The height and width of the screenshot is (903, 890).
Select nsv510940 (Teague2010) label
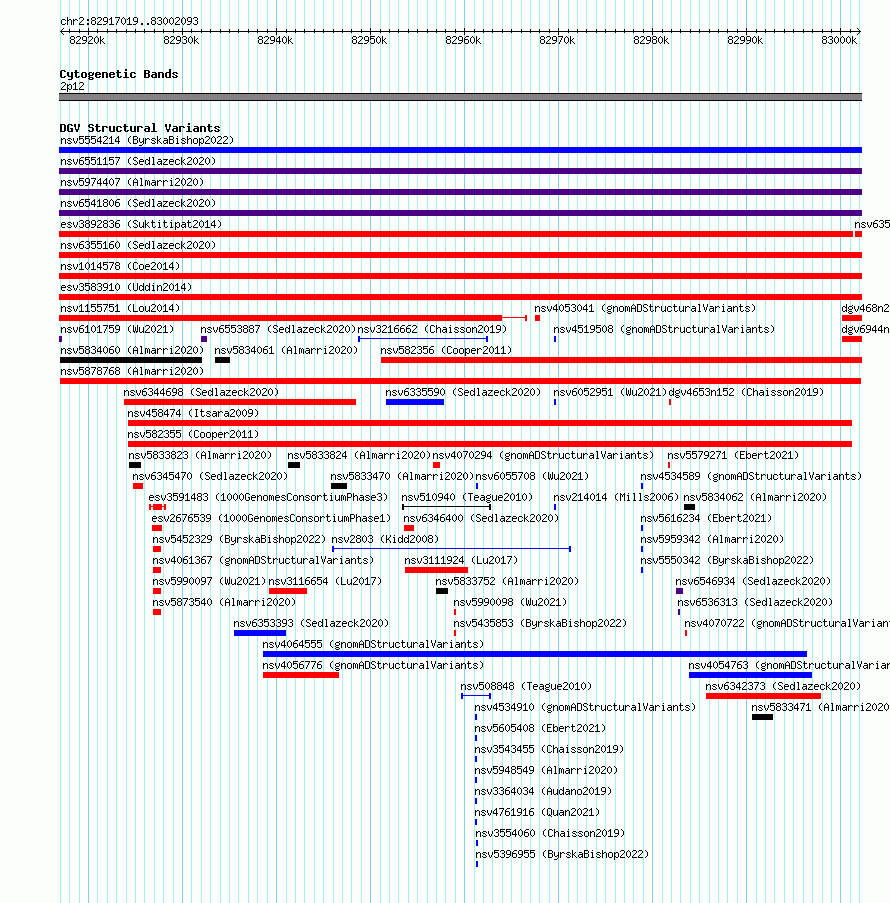pos(467,498)
